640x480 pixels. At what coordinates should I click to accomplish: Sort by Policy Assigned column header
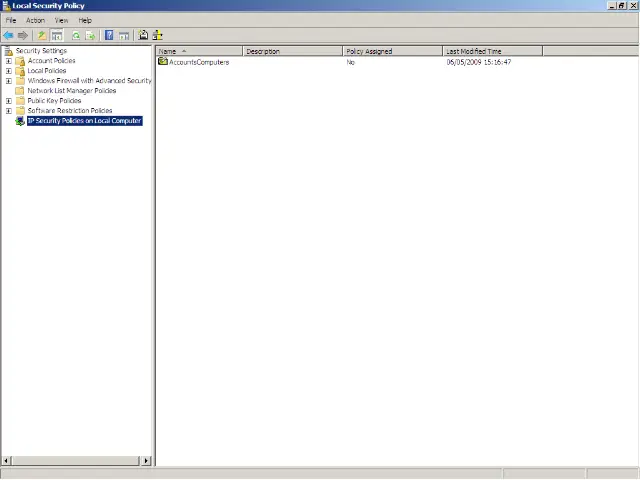tap(393, 51)
